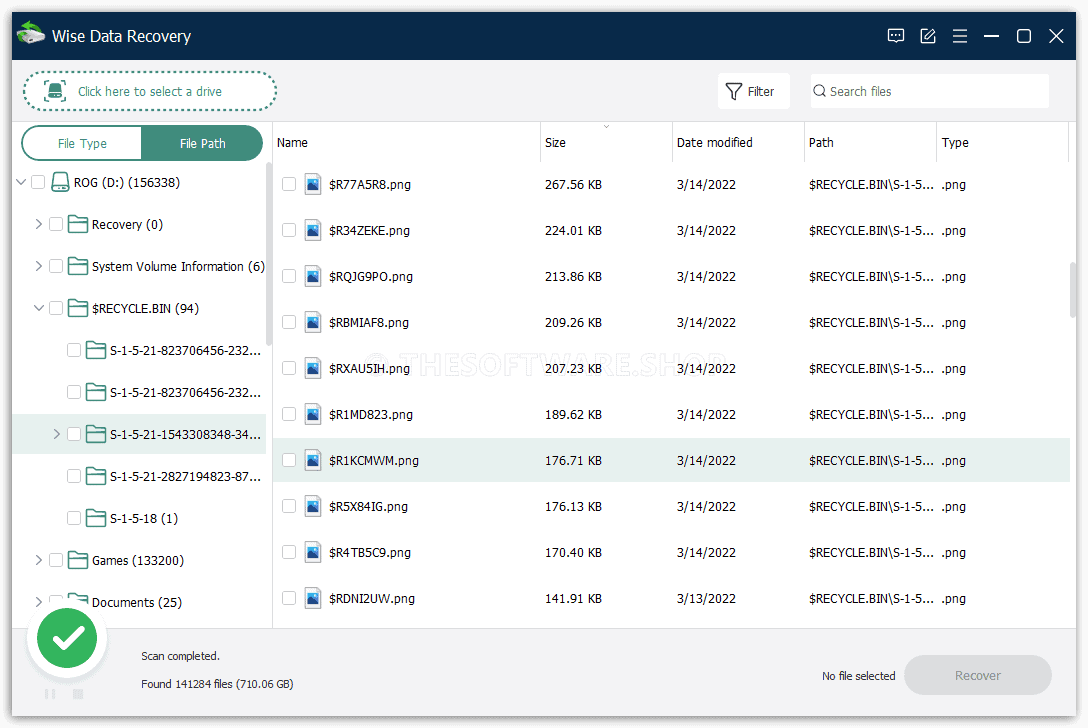The image size is (1088, 728).
Task: Click the drive scan icon in the select-drive box
Action: 55,91
